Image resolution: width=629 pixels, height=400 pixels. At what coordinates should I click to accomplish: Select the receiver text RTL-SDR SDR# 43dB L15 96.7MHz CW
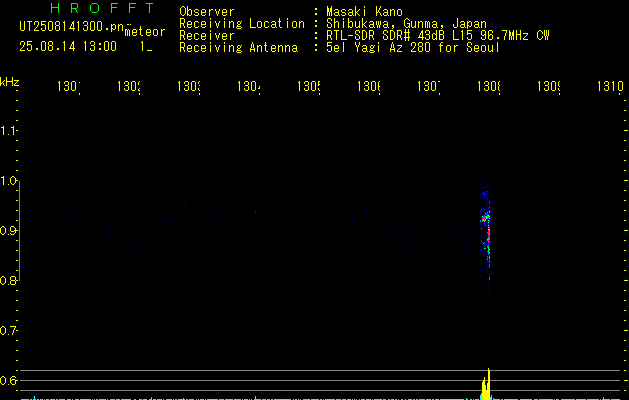tap(438, 36)
